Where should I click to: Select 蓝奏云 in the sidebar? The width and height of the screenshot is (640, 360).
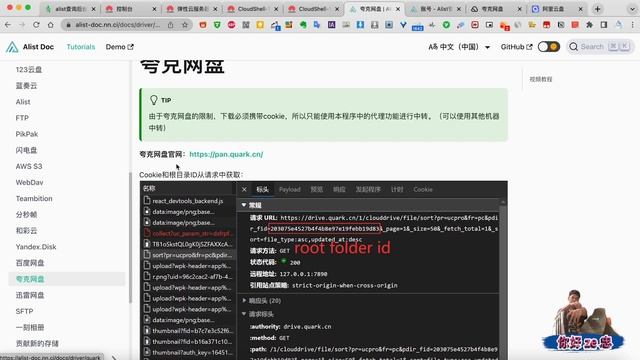pos(27,86)
